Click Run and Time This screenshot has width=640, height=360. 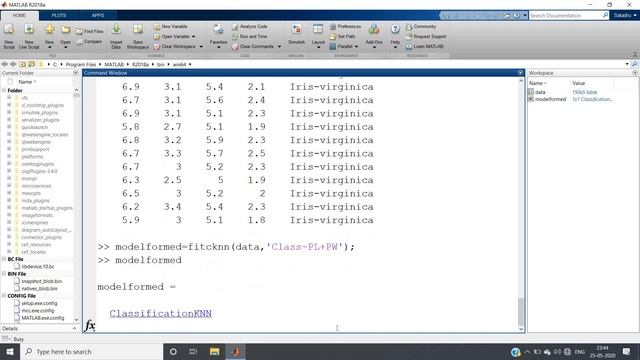pyautogui.click(x=249, y=36)
